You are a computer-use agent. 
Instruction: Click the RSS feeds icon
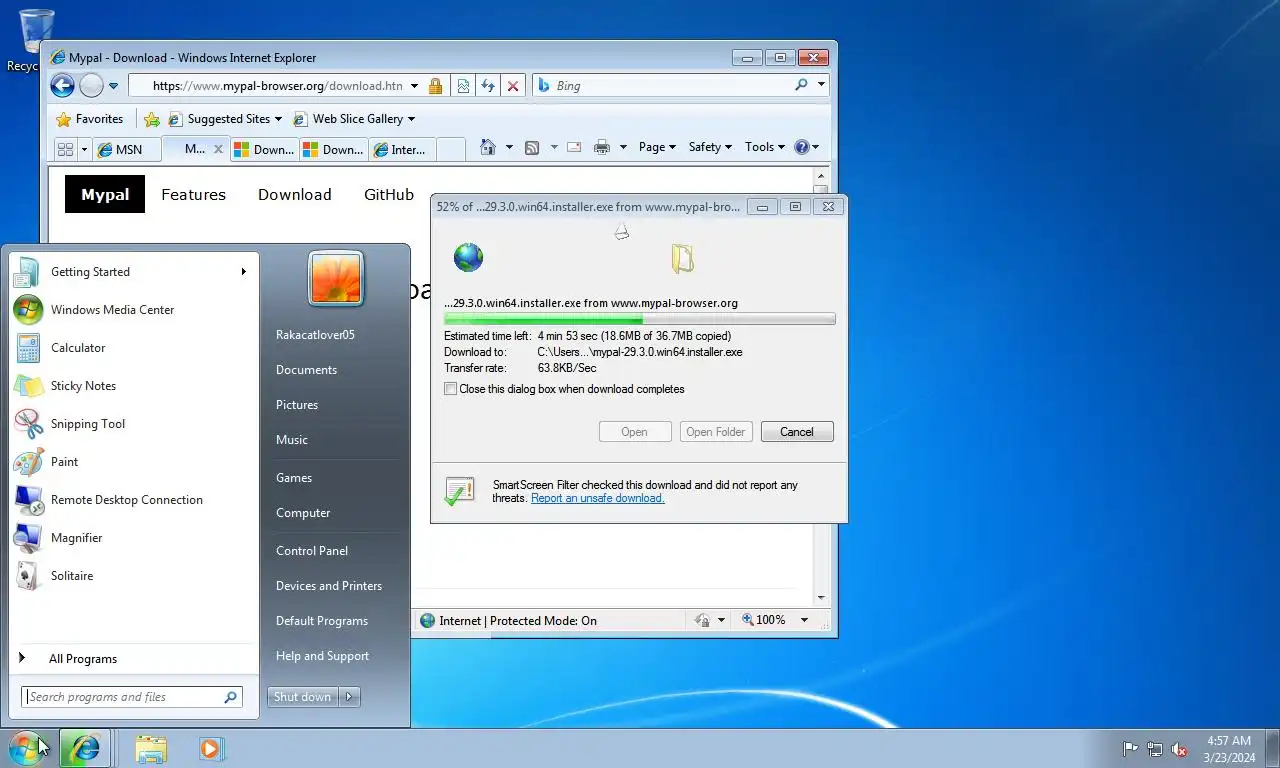(x=533, y=147)
